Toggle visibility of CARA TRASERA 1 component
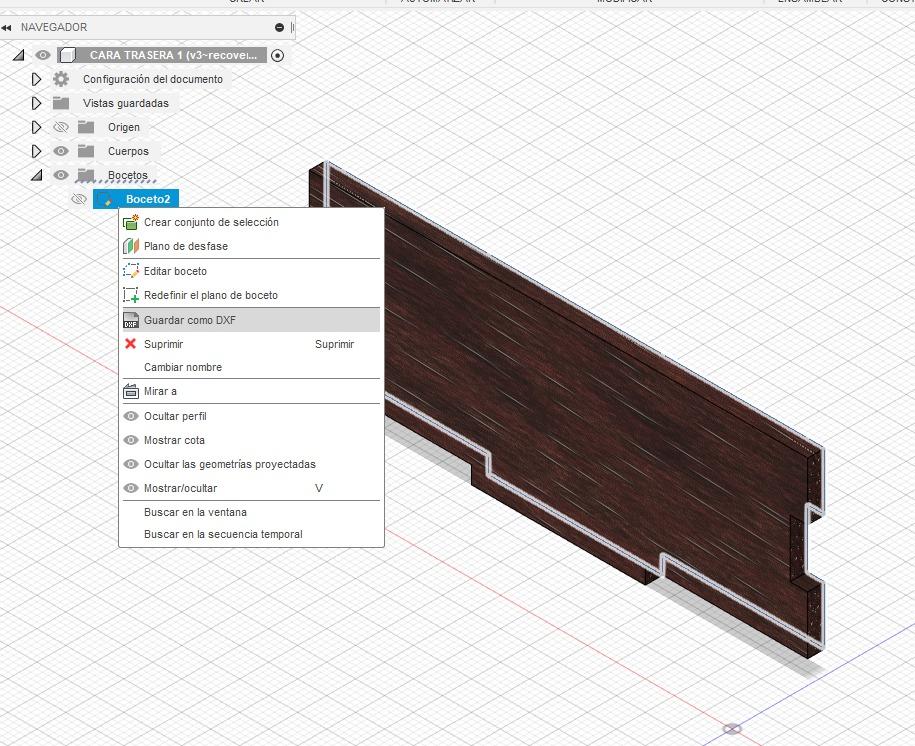This screenshot has height=746, width=915. [x=43, y=55]
